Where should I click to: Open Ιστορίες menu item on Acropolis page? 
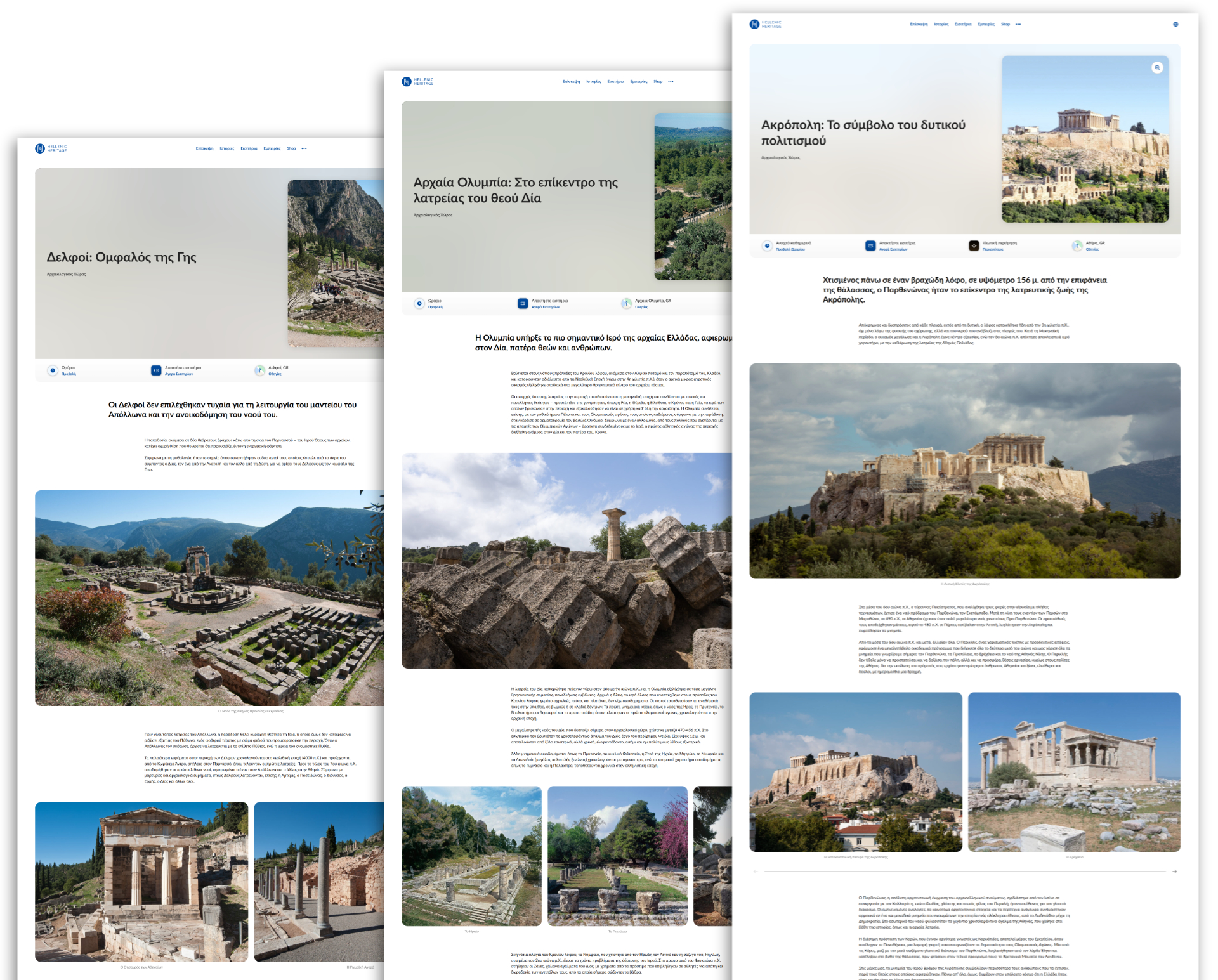click(x=941, y=24)
